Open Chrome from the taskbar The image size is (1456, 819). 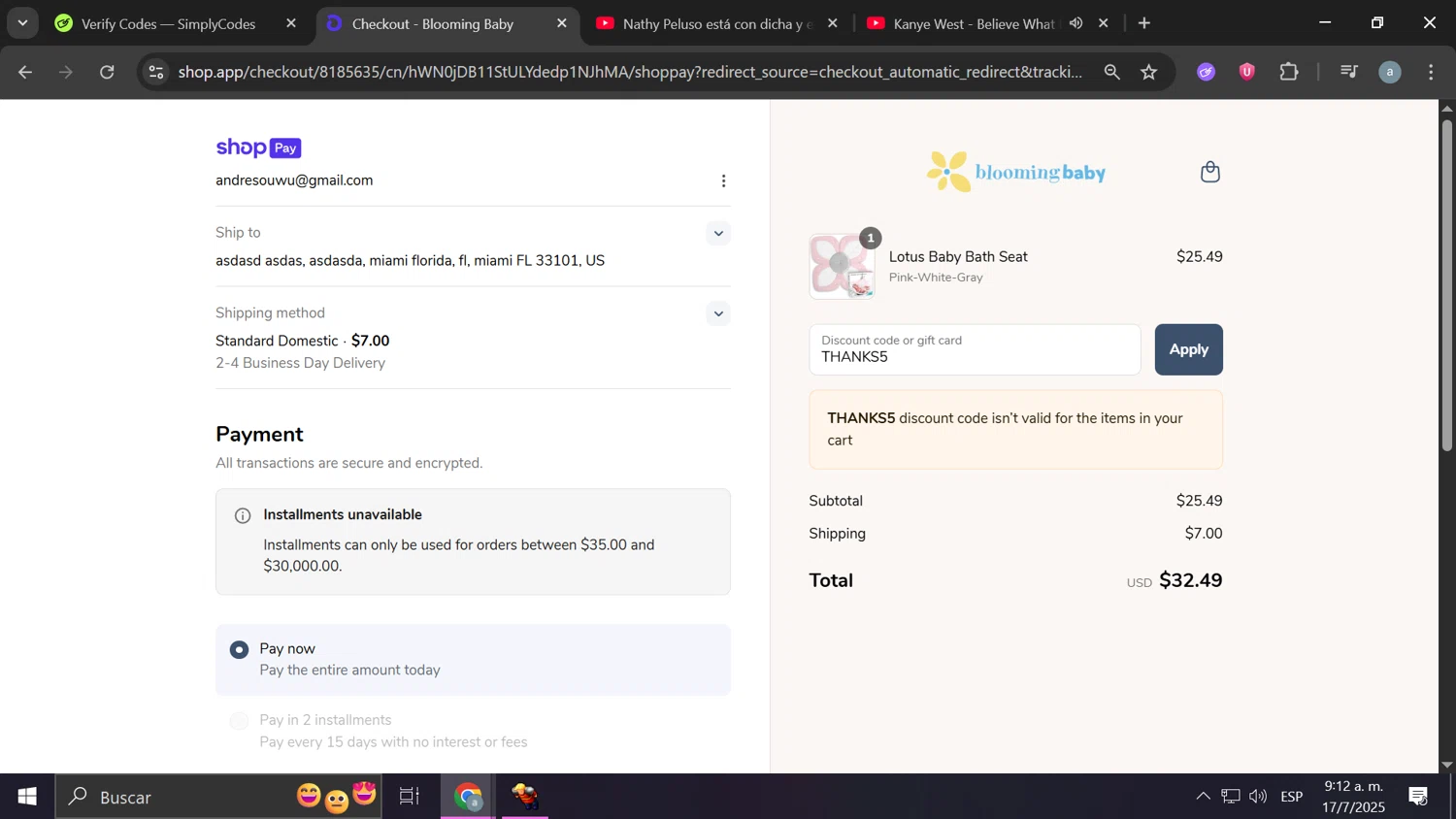pos(468,797)
